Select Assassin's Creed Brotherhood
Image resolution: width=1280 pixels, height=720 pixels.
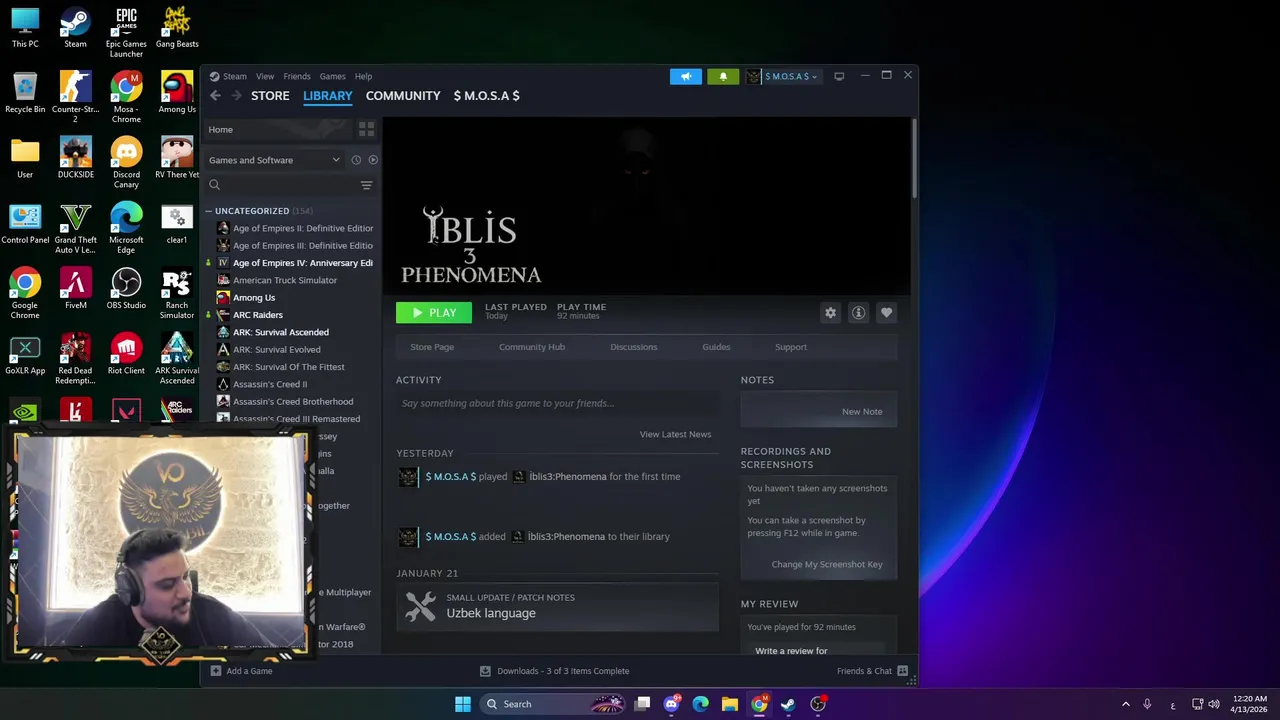(x=293, y=401)
